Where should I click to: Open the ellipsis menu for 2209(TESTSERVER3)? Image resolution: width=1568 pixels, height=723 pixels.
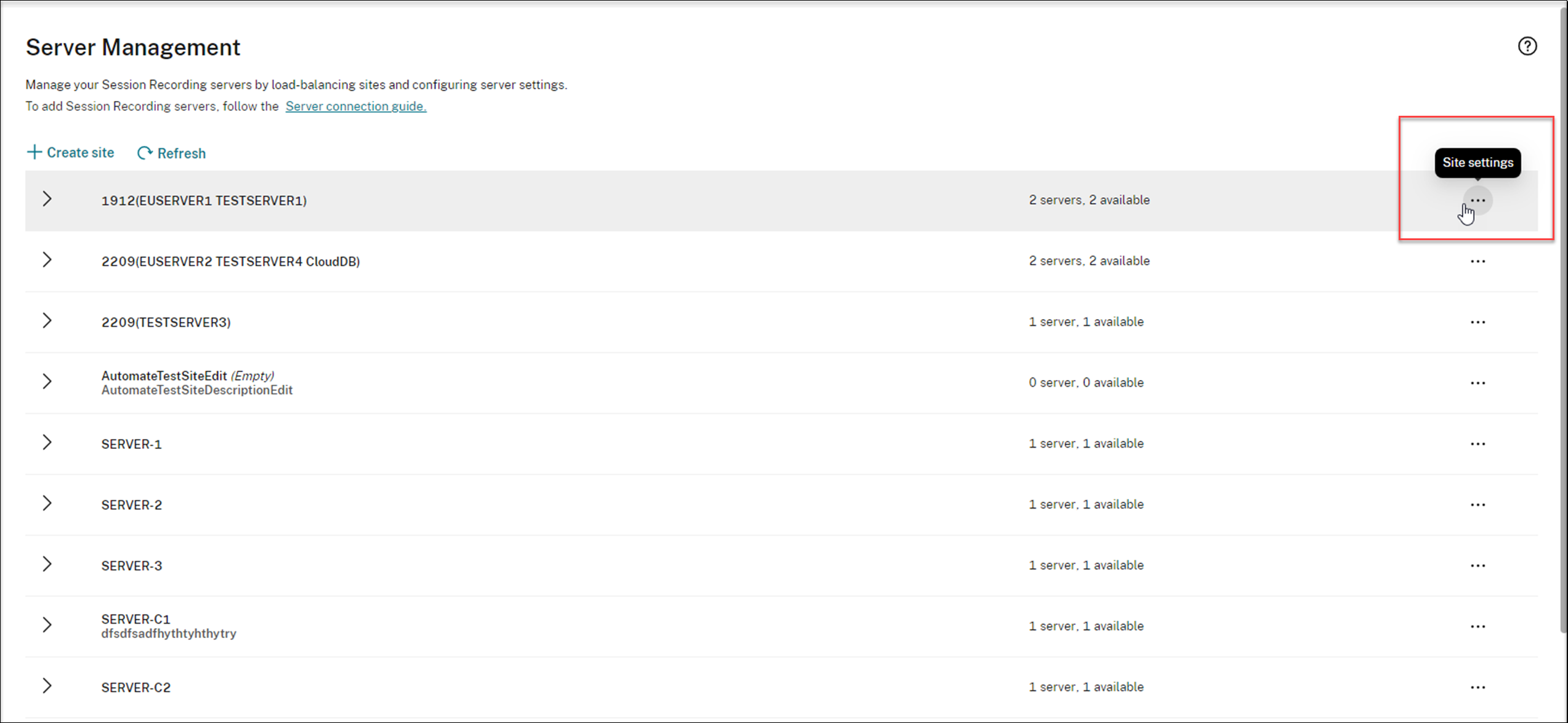click(1477, 322)
